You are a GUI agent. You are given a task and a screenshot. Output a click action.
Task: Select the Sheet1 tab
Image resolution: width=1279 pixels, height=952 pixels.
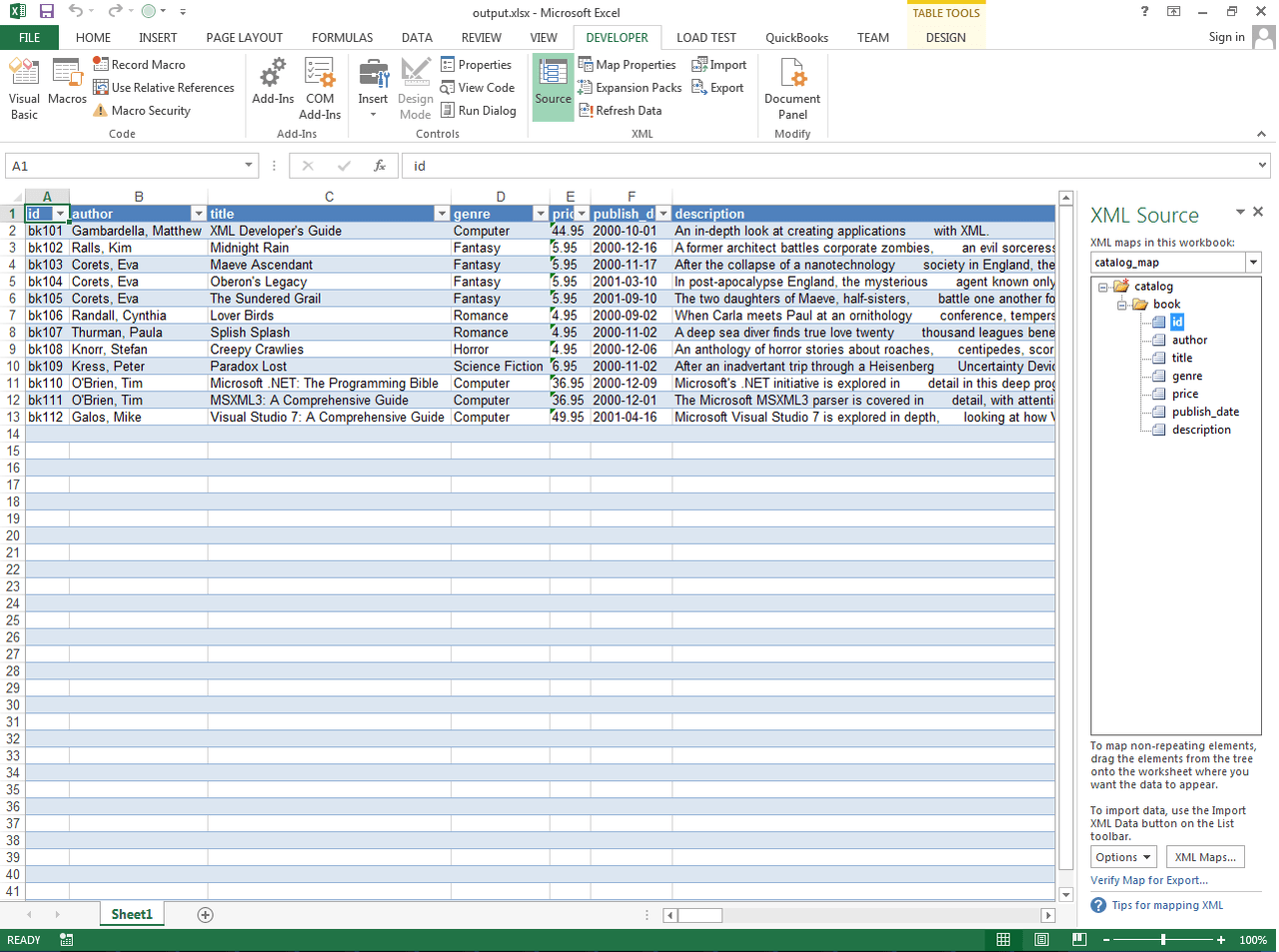coord(132,914)
